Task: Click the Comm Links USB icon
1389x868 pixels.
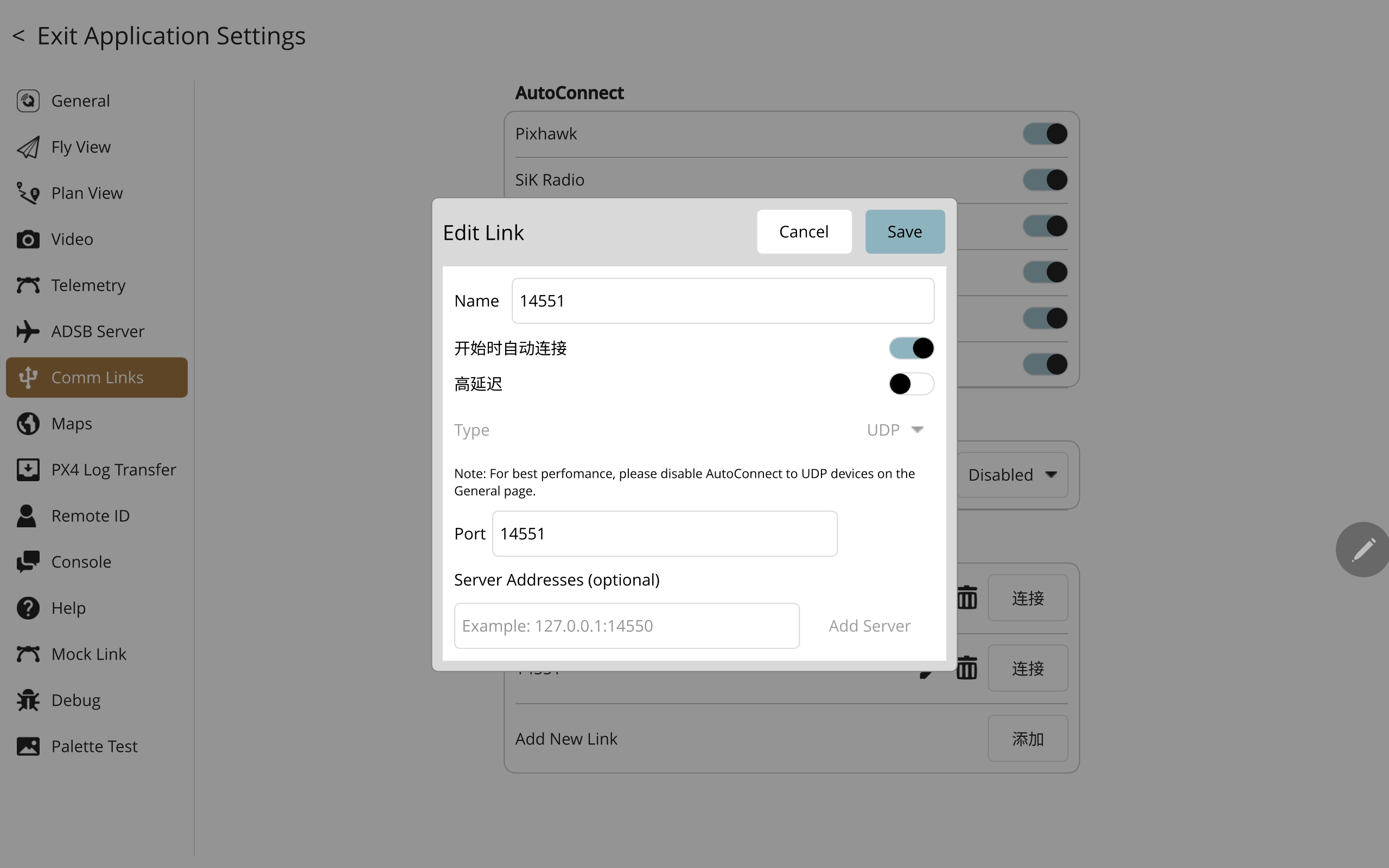Action: [28, 377]
